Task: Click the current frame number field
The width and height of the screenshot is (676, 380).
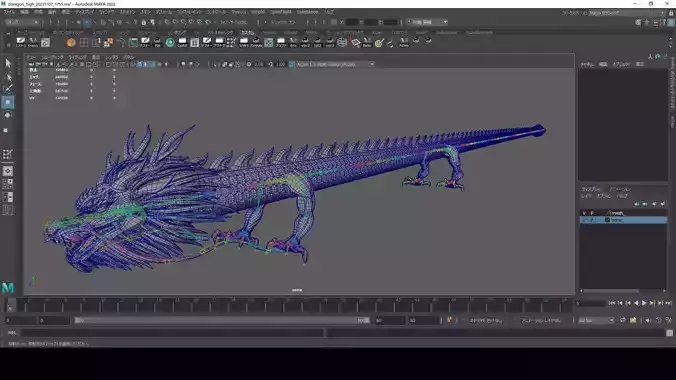Action: tap(590, 304)
